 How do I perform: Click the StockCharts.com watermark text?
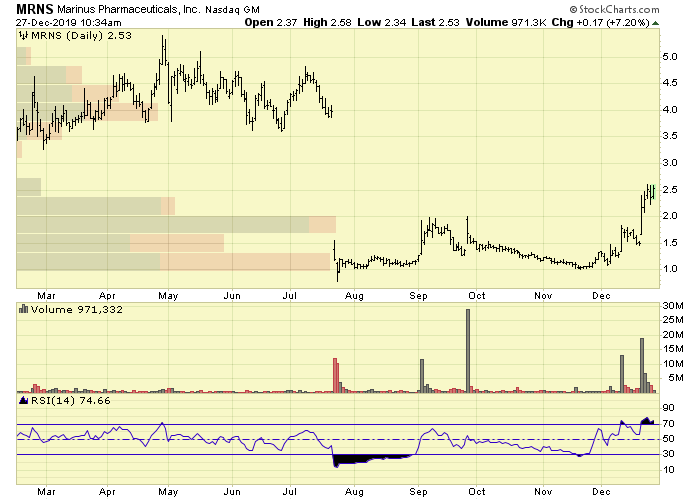tap(614, 9)
